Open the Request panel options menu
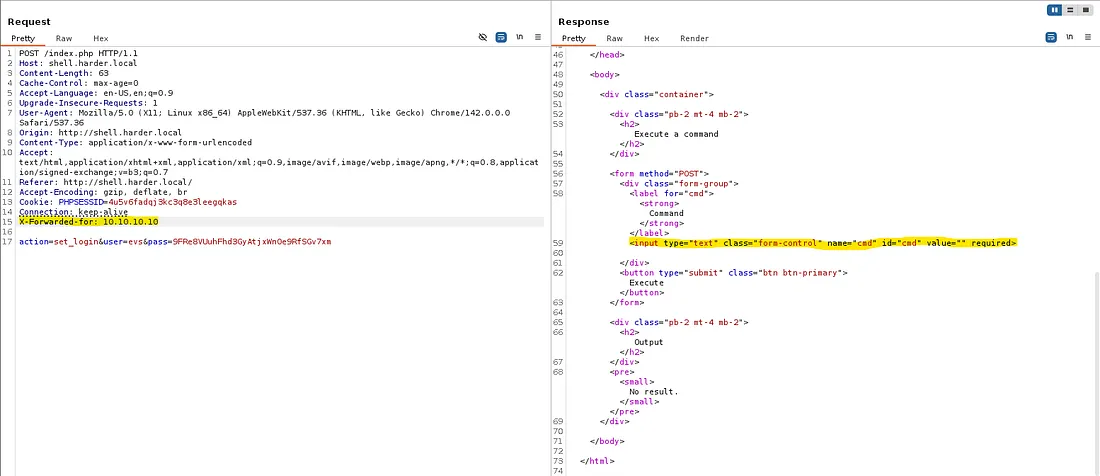The width and height of the screenshot is (1100, 476). coord(538,37)
